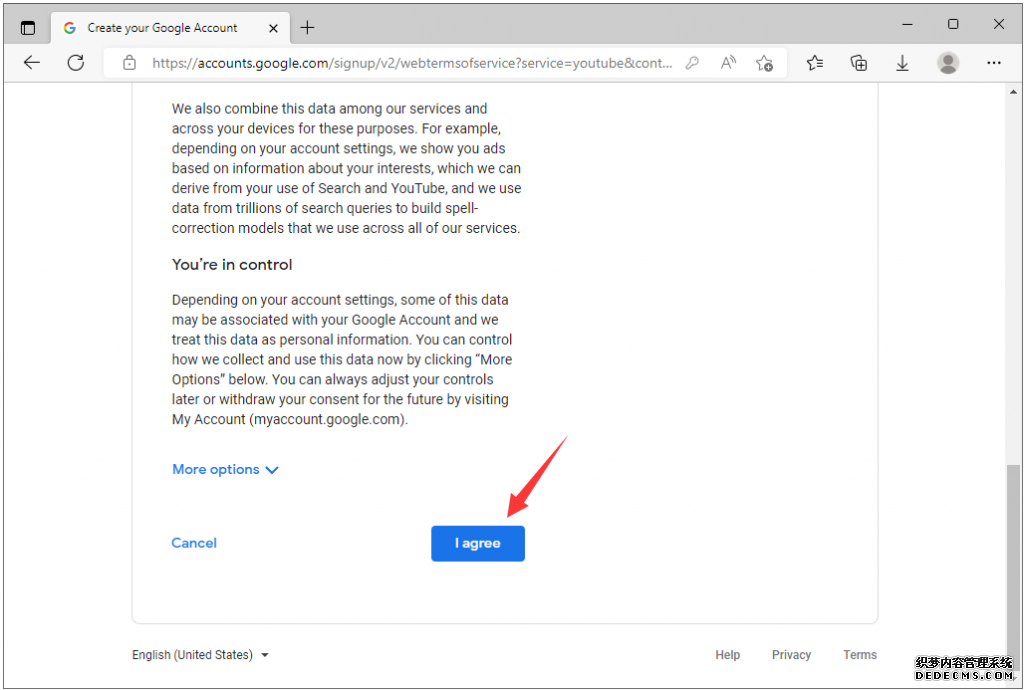Open the Collections icon
Screen dimensions: 1024x690
[x=858, y=63]
